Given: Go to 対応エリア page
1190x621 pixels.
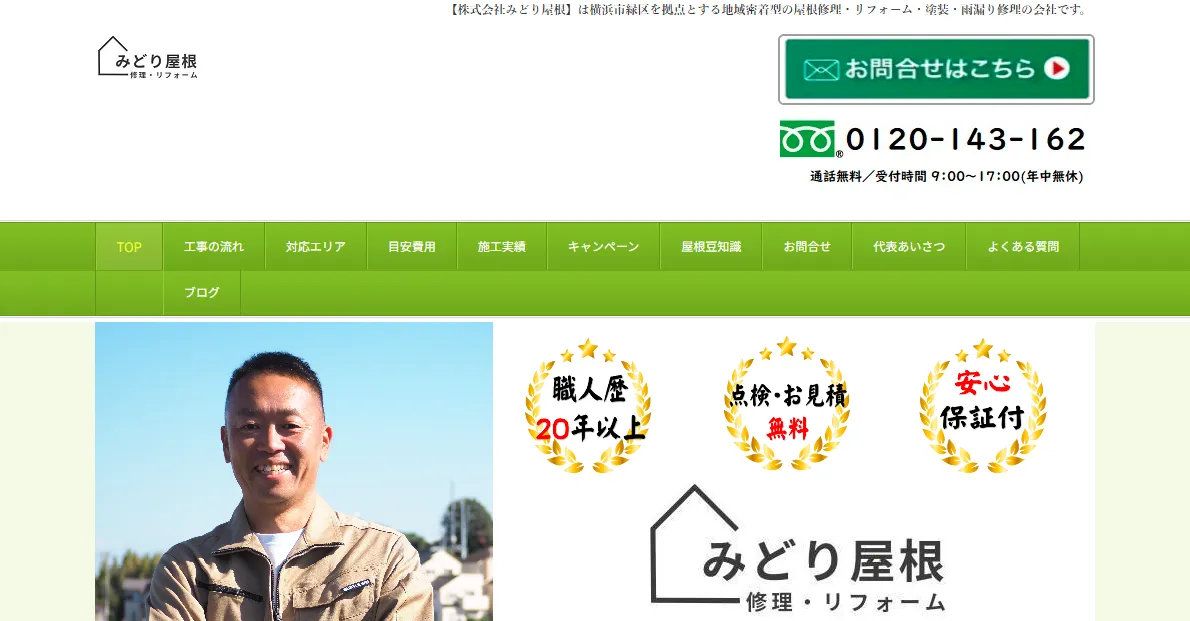Looking at the screenshot, I should coord(316,247).
